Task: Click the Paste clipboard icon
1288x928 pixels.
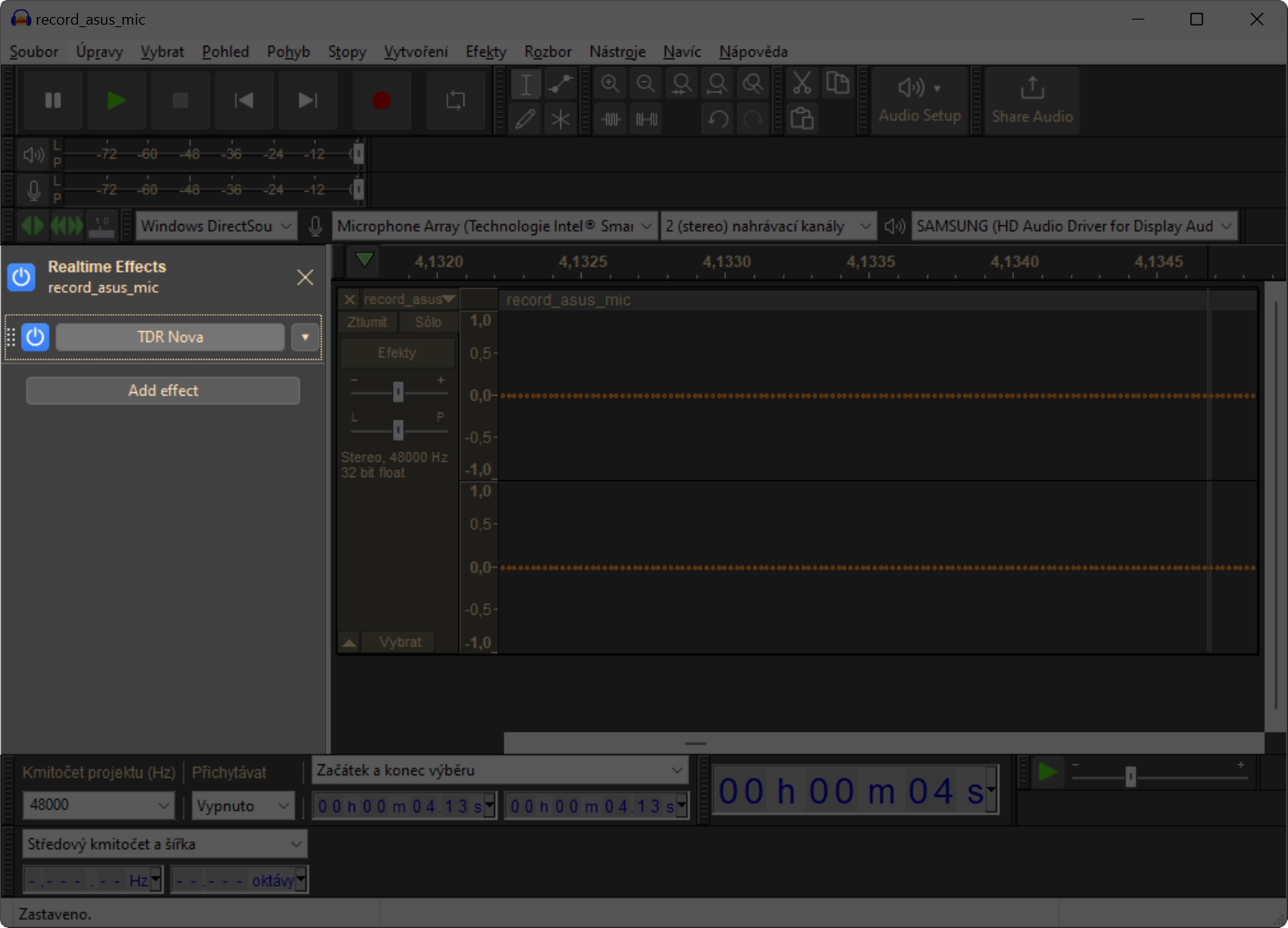Action: click(802, 119)
